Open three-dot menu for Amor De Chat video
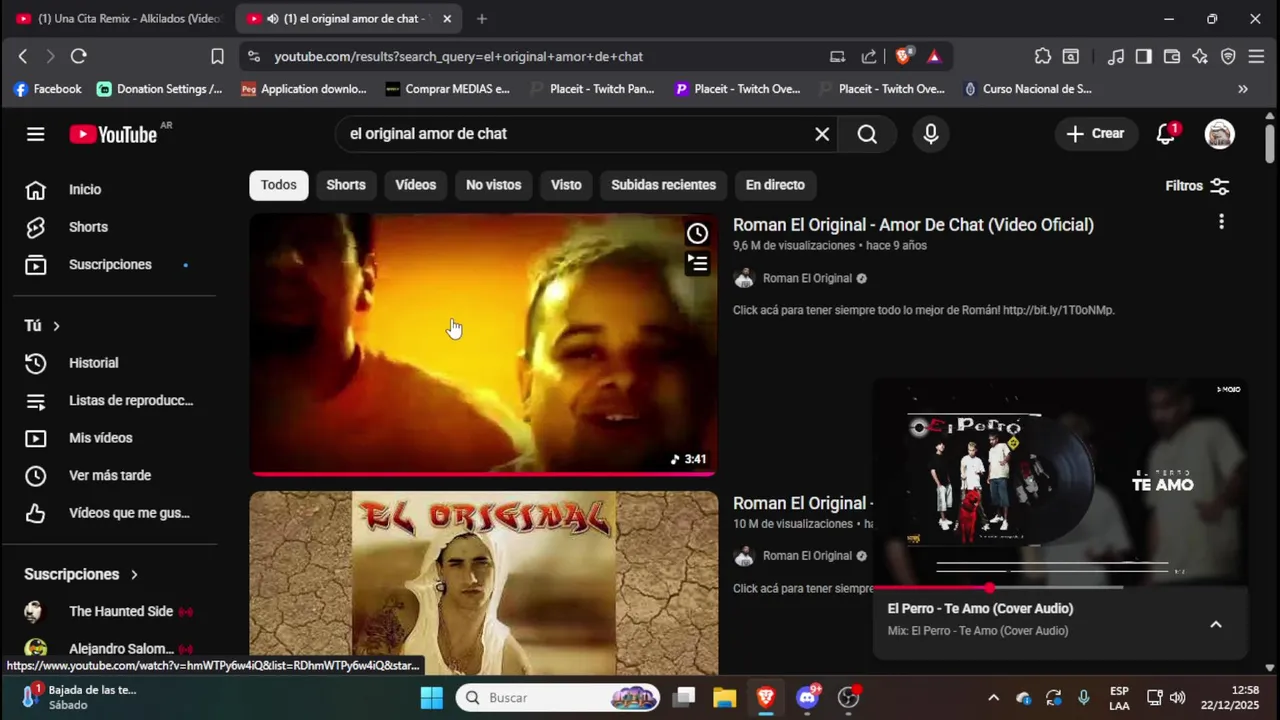Screen dimensions: 1280x720 [1221, 222]
